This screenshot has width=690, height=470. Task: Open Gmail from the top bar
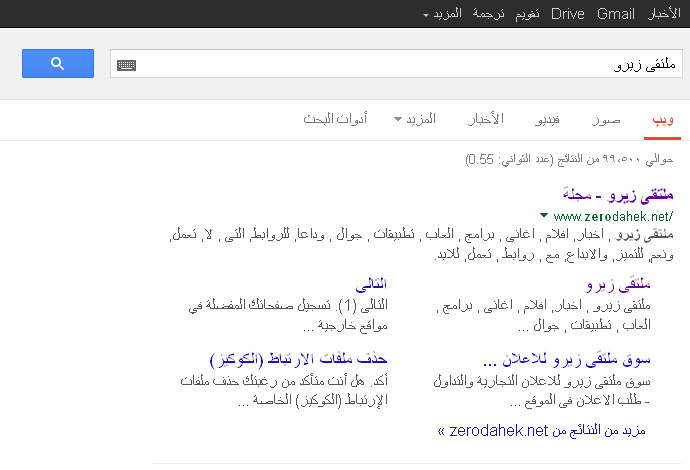(x=616, y=14)
